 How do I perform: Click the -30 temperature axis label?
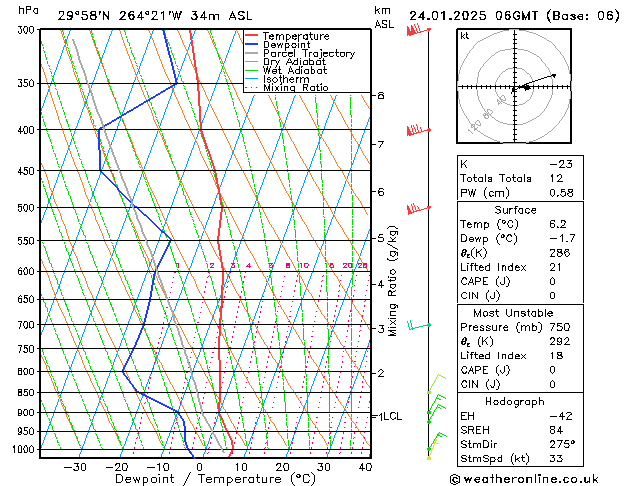pos(75,467)
